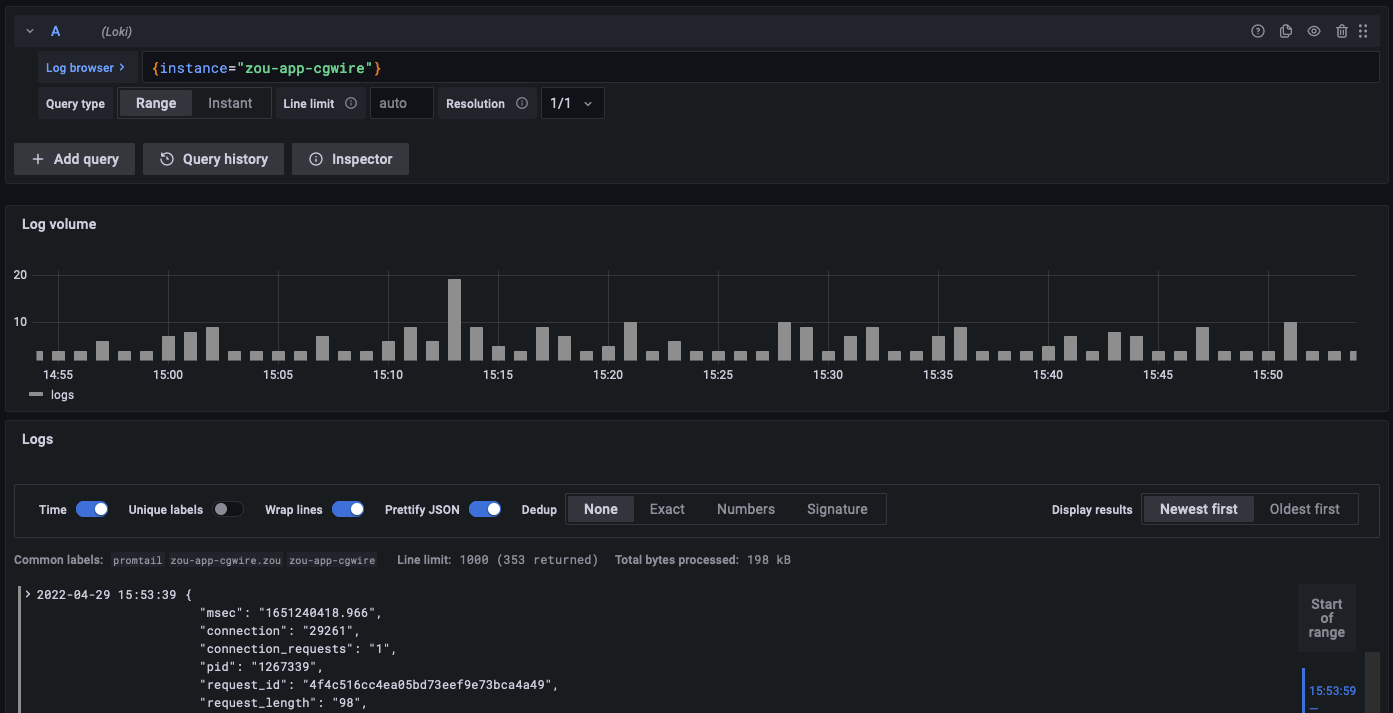Show Line limit info icon
1393x713 pixels.
351,103
